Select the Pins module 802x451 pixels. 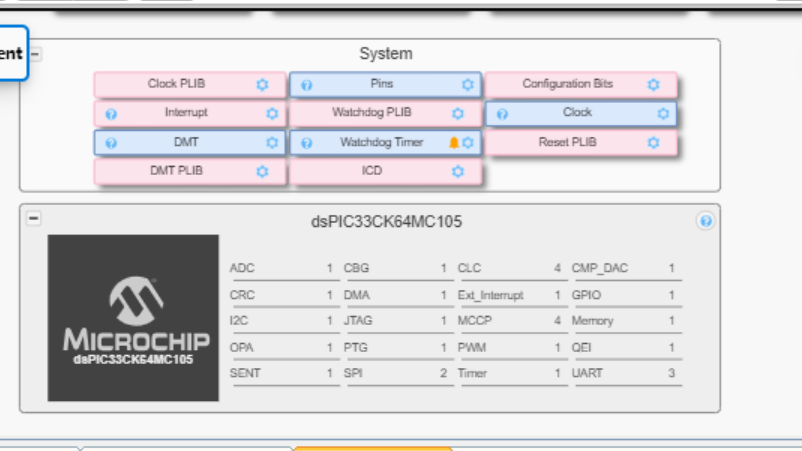(385, 84)
